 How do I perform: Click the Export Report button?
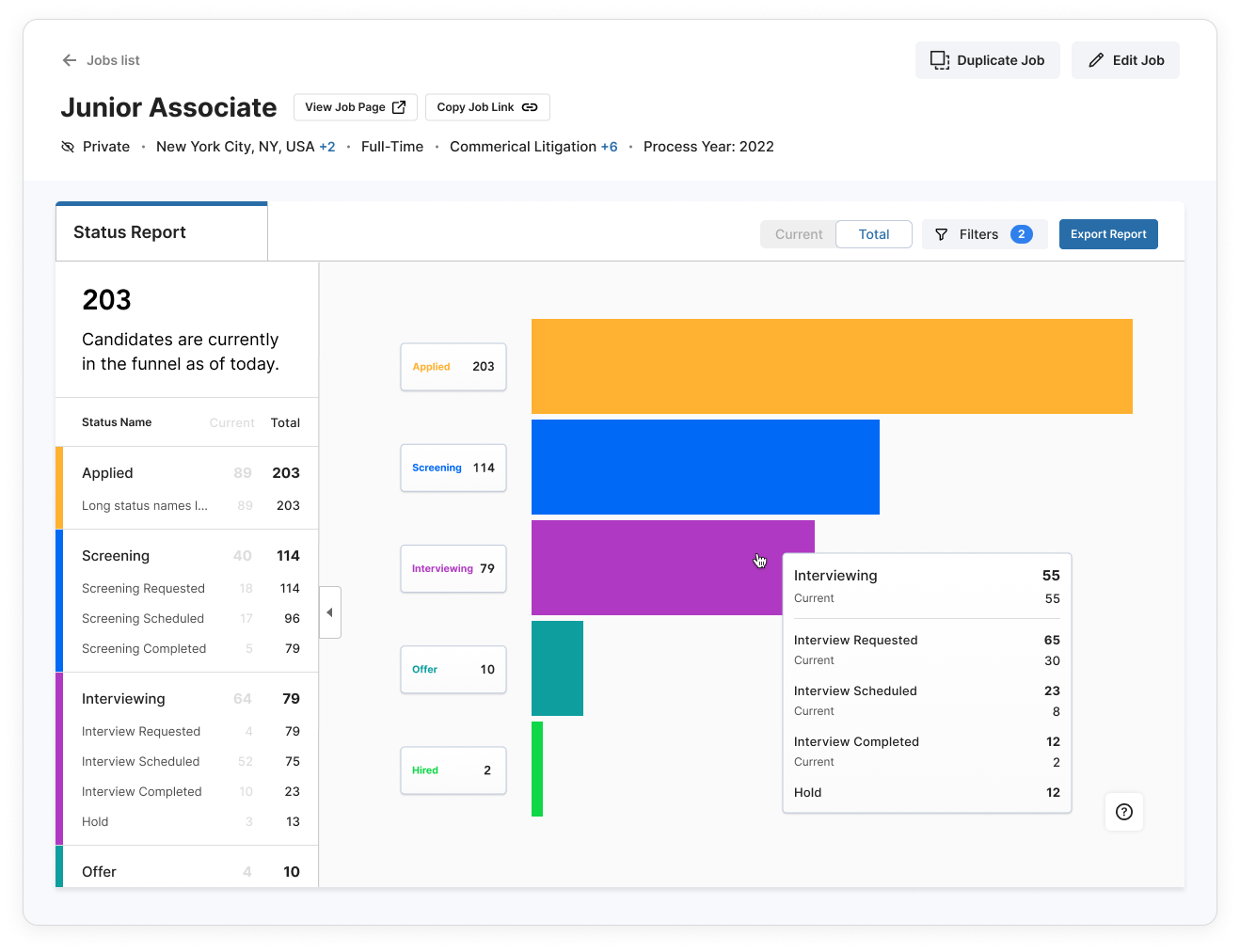(1108, 233)
